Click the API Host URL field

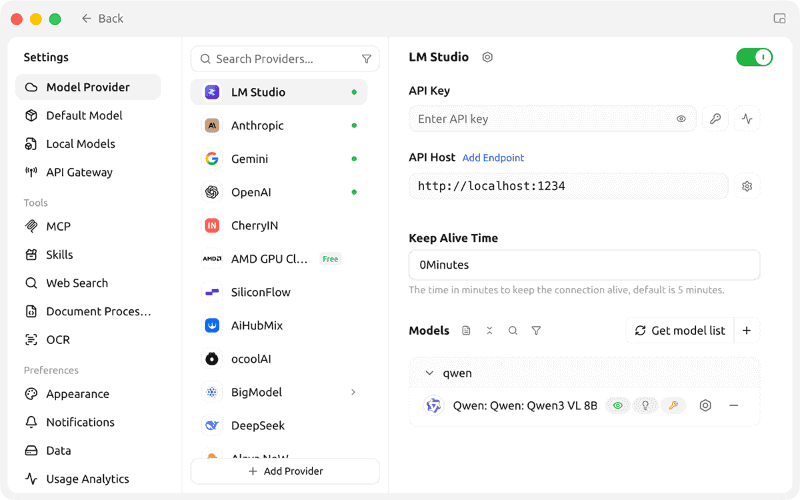[x=568, y=186]
